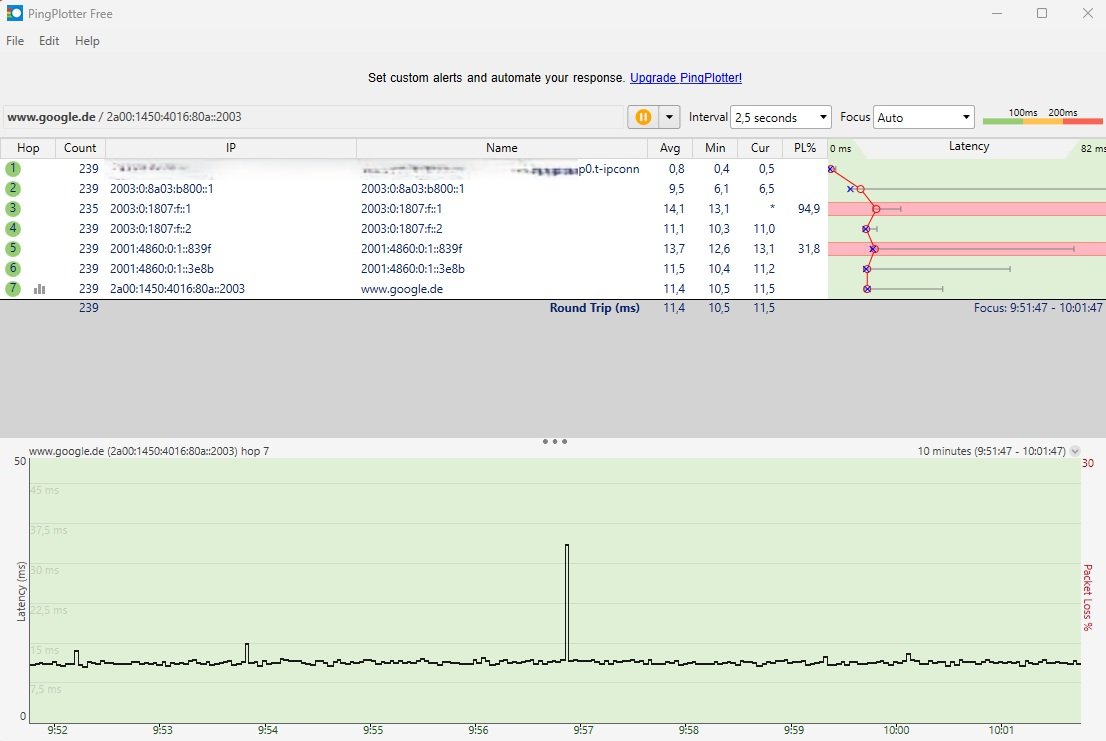This screenshot has height=741, width=1106.
Task: Click the three-dot panel splitter handle
Action: [x=554, y=441]
